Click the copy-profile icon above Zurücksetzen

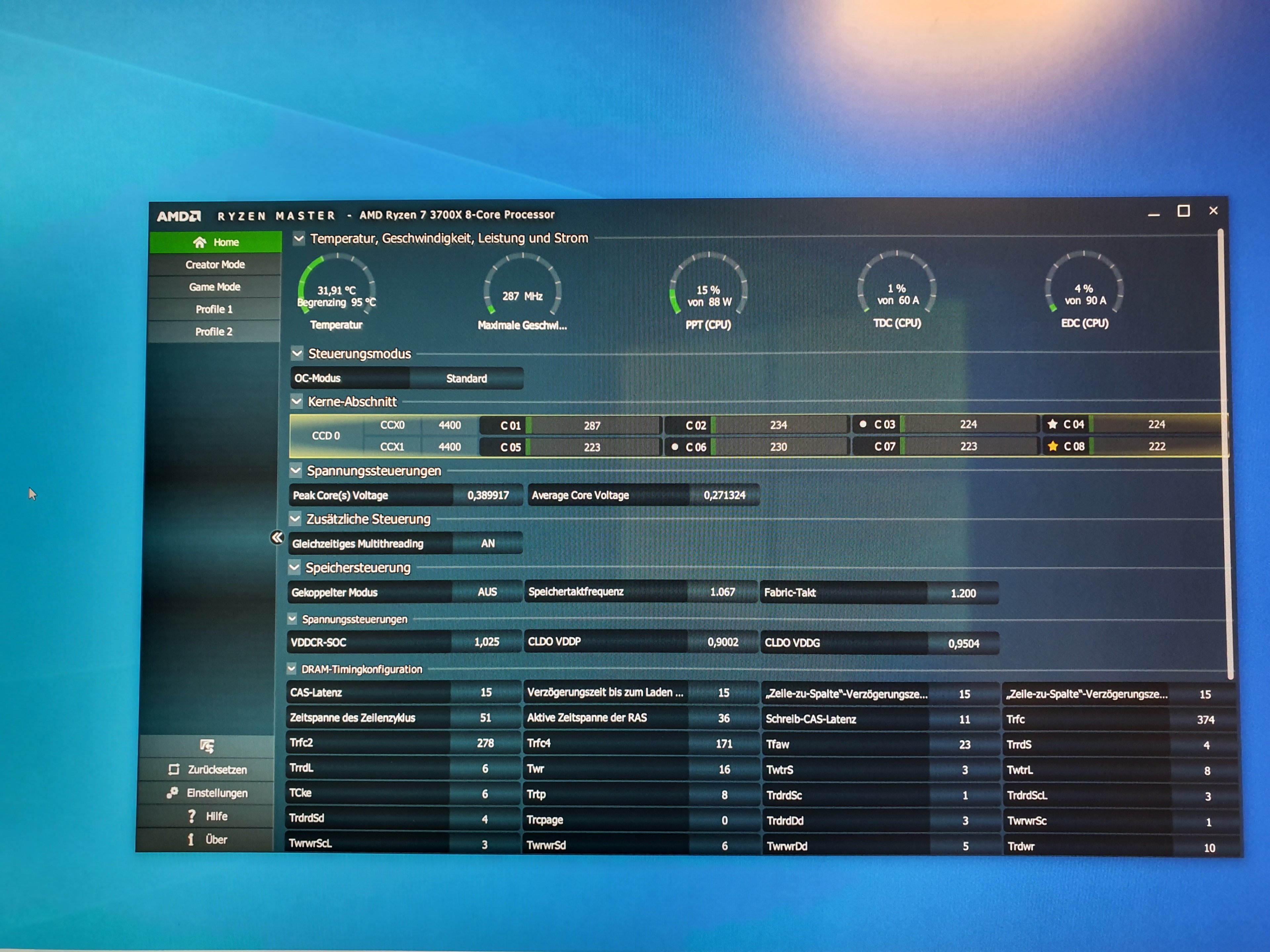(207, 745)
